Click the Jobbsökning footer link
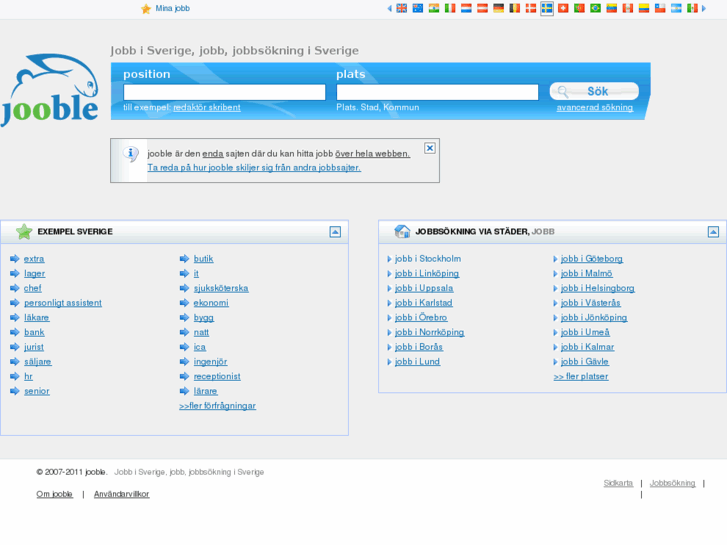This screenshot has width=727, height=545. 673,483
